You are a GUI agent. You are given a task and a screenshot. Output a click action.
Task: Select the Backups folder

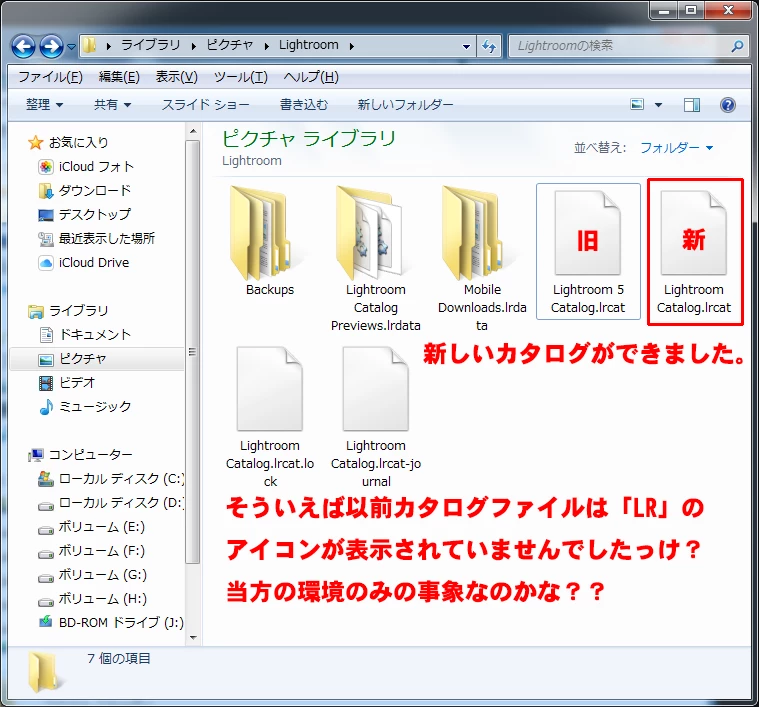(x=269, y=241)
